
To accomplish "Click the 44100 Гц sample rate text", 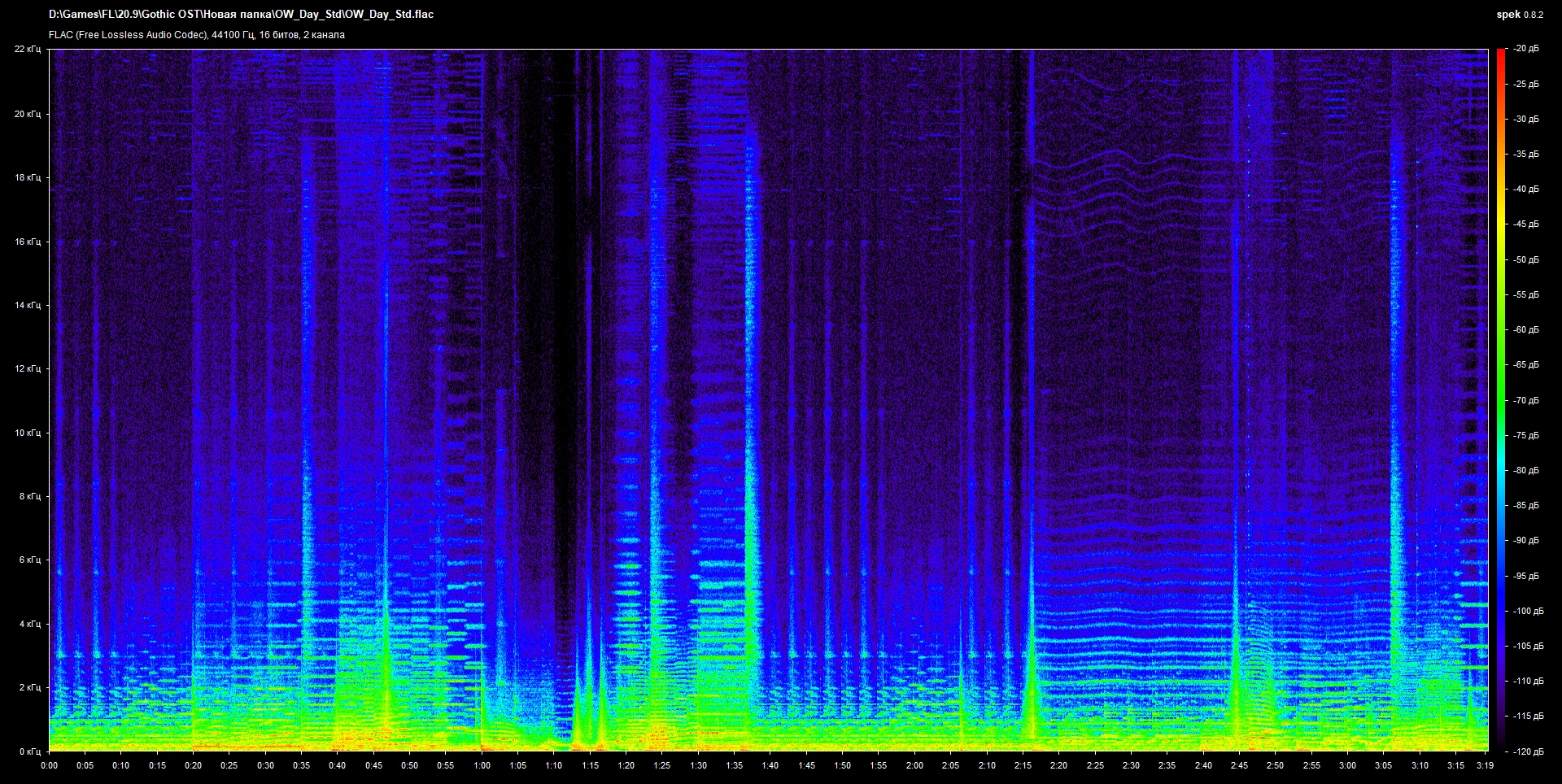I will (x=233, y=35).
